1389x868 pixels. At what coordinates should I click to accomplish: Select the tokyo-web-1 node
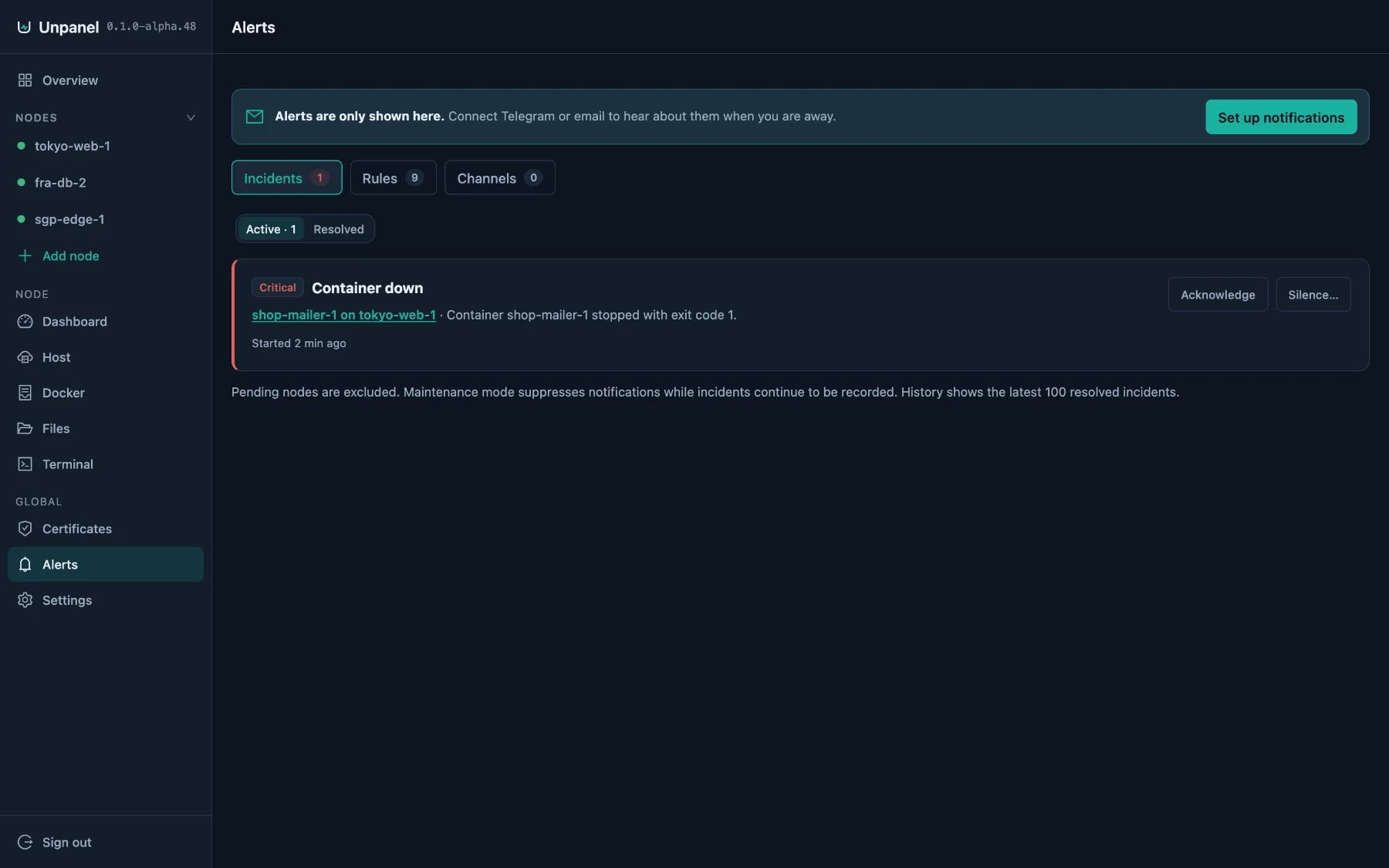[x=106, y=146]
